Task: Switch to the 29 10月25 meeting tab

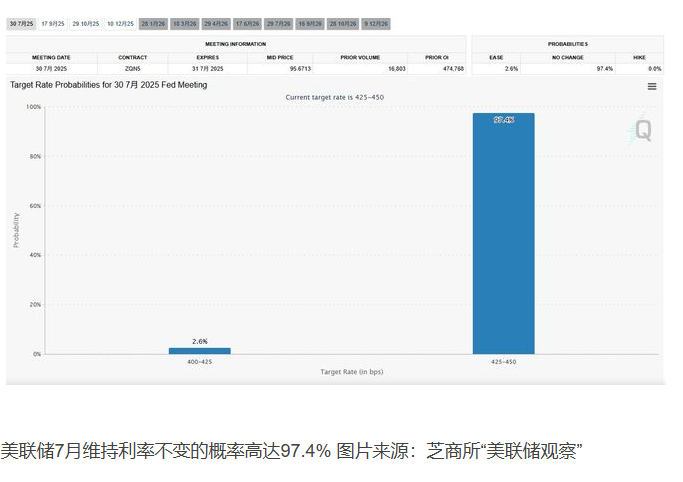Action: [x=86, y=23]
